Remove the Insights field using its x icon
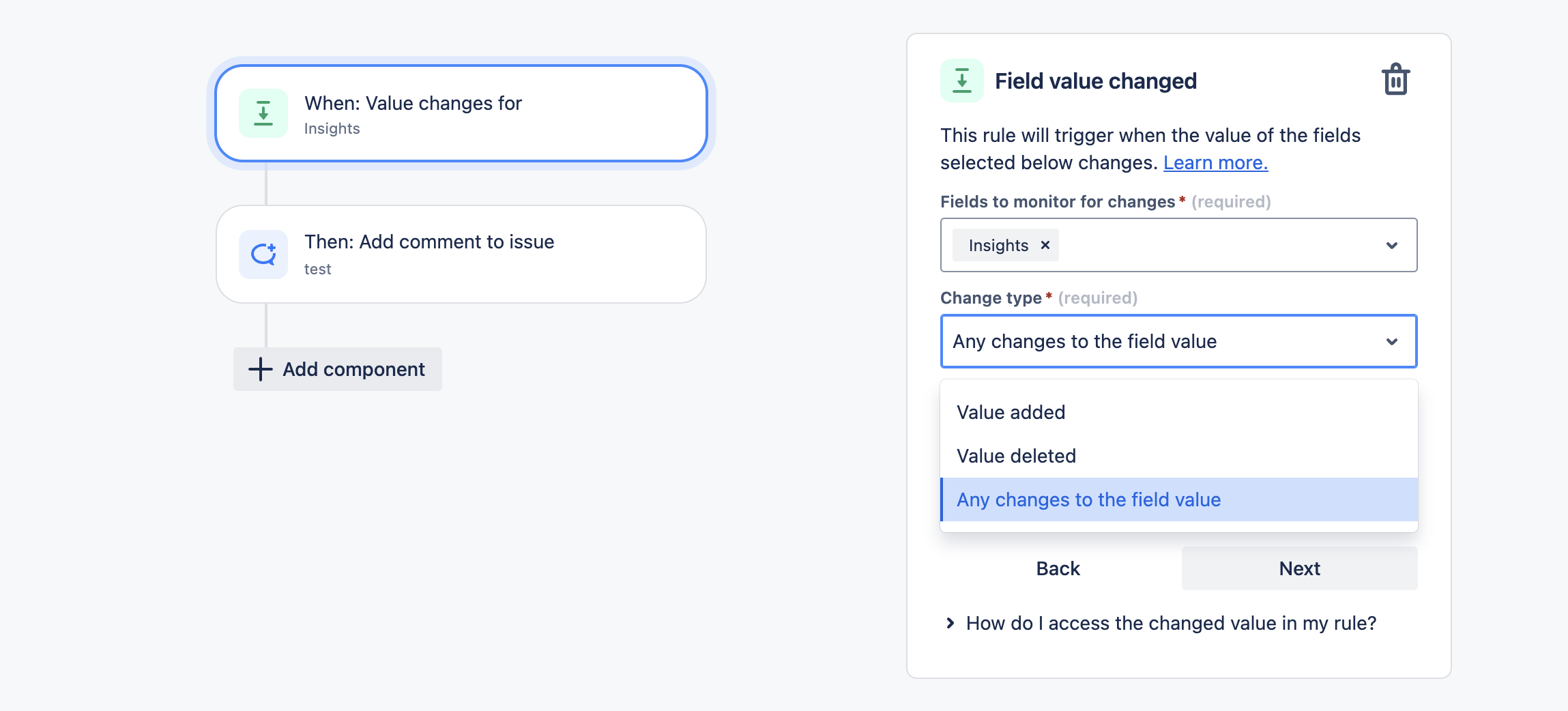The image size is (1568, 711). [x=1045, y=245]
